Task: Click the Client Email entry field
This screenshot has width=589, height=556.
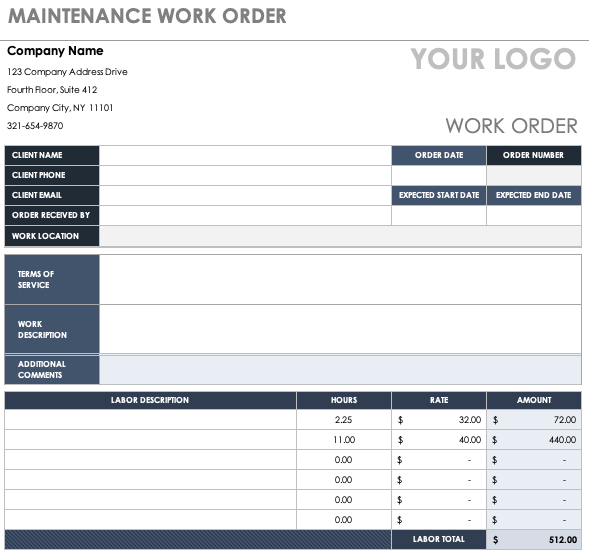Action: (x=245, y=195)
